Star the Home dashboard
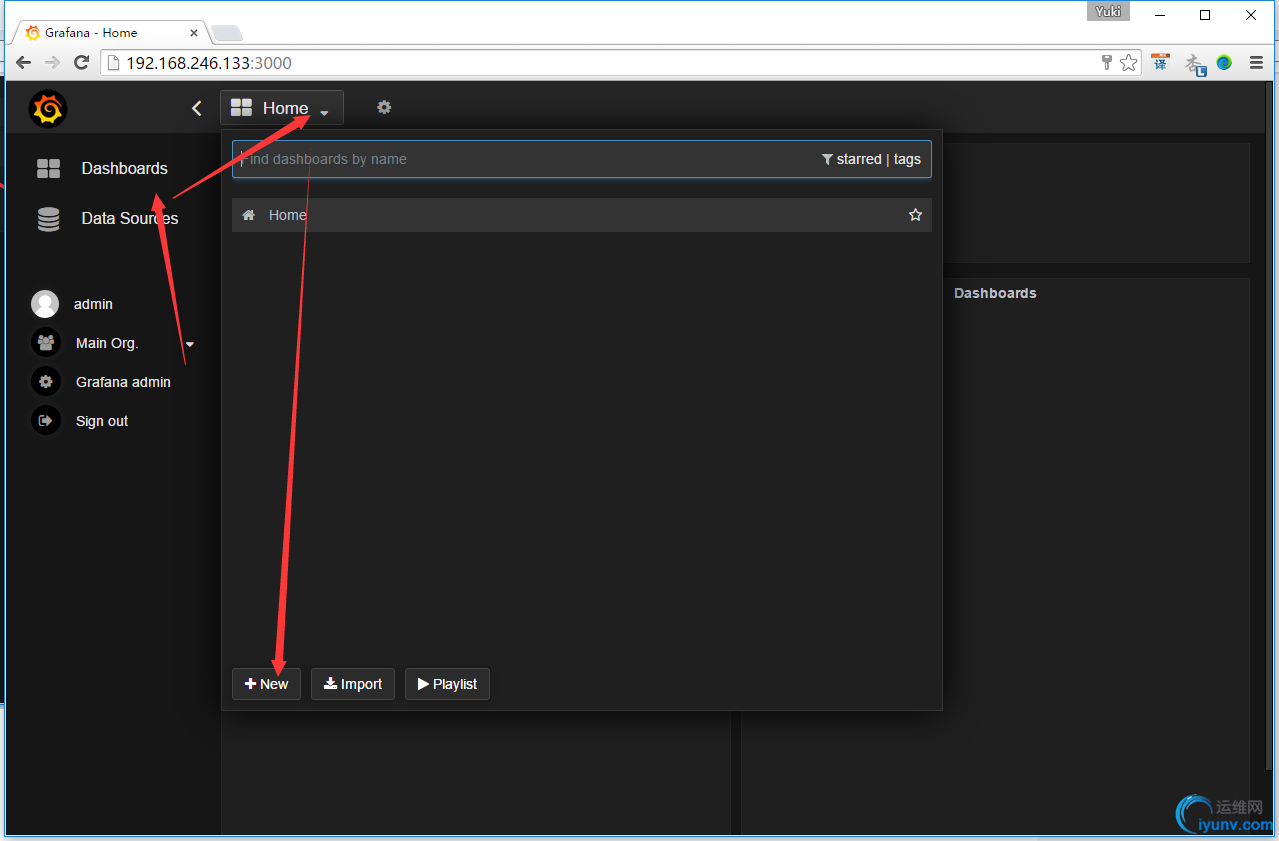This screenshot has width=1279, height=841. [x=915, y=215]
